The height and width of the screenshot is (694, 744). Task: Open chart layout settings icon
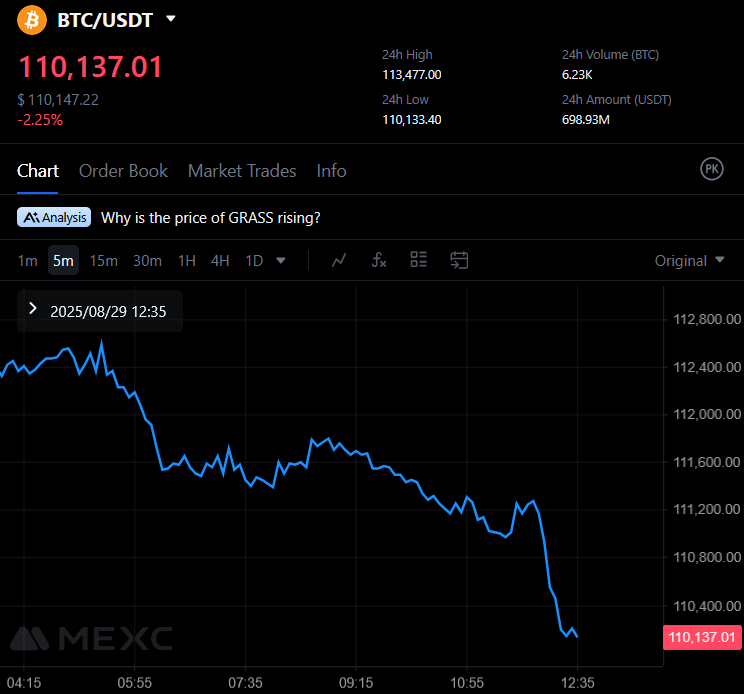tap(419, 260)
